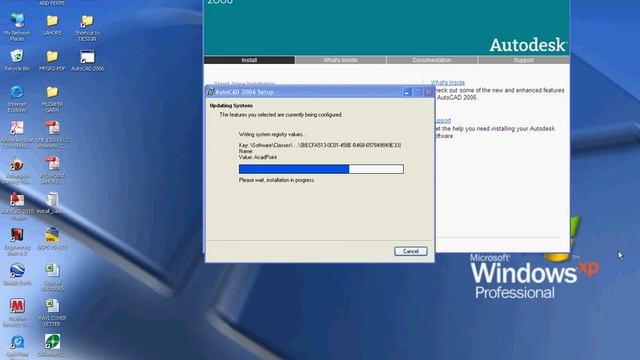Screen dimensions: 640x360
Task: Switch to the What's Inside tab
Action: [x=340, y=60]
